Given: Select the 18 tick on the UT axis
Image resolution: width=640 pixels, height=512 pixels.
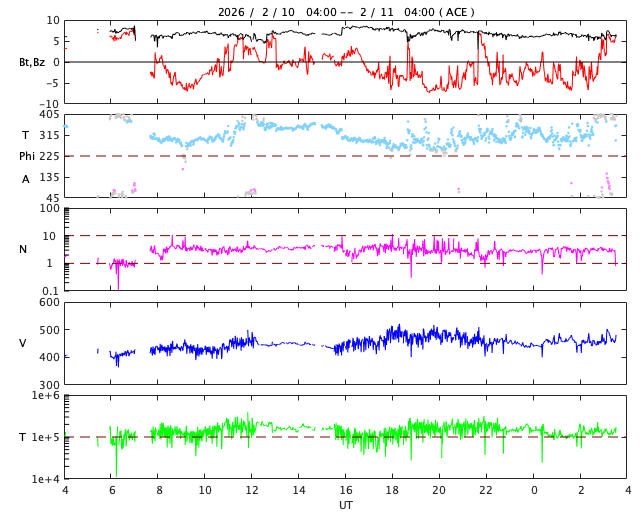Looking at the screenshot, I should tap(393, 491).
